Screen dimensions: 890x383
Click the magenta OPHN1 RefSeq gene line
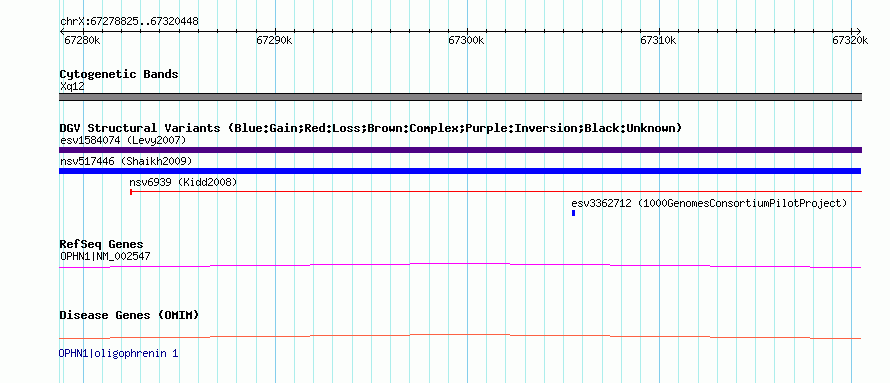(x=460, y=265)
